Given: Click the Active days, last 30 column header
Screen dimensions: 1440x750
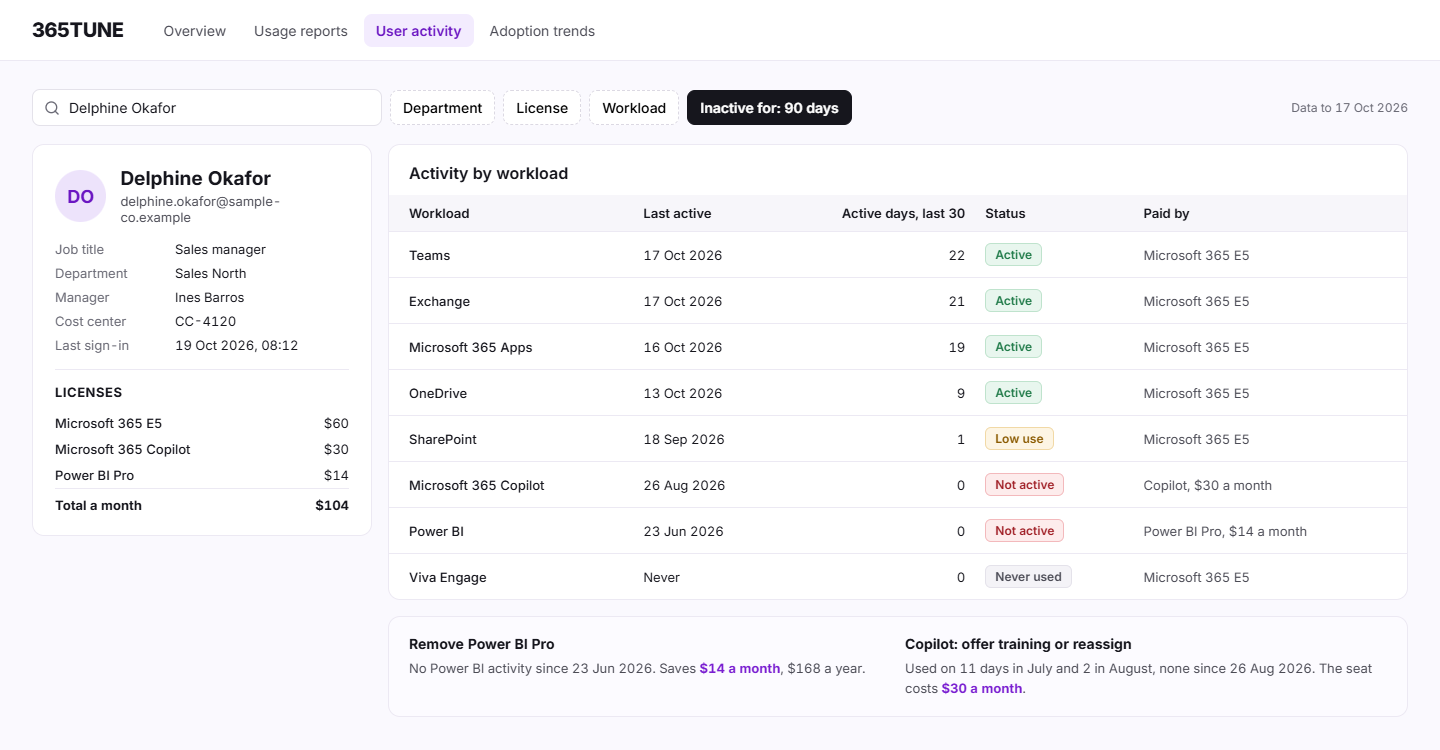Looking at the screenshot, I should coord(903,214).
